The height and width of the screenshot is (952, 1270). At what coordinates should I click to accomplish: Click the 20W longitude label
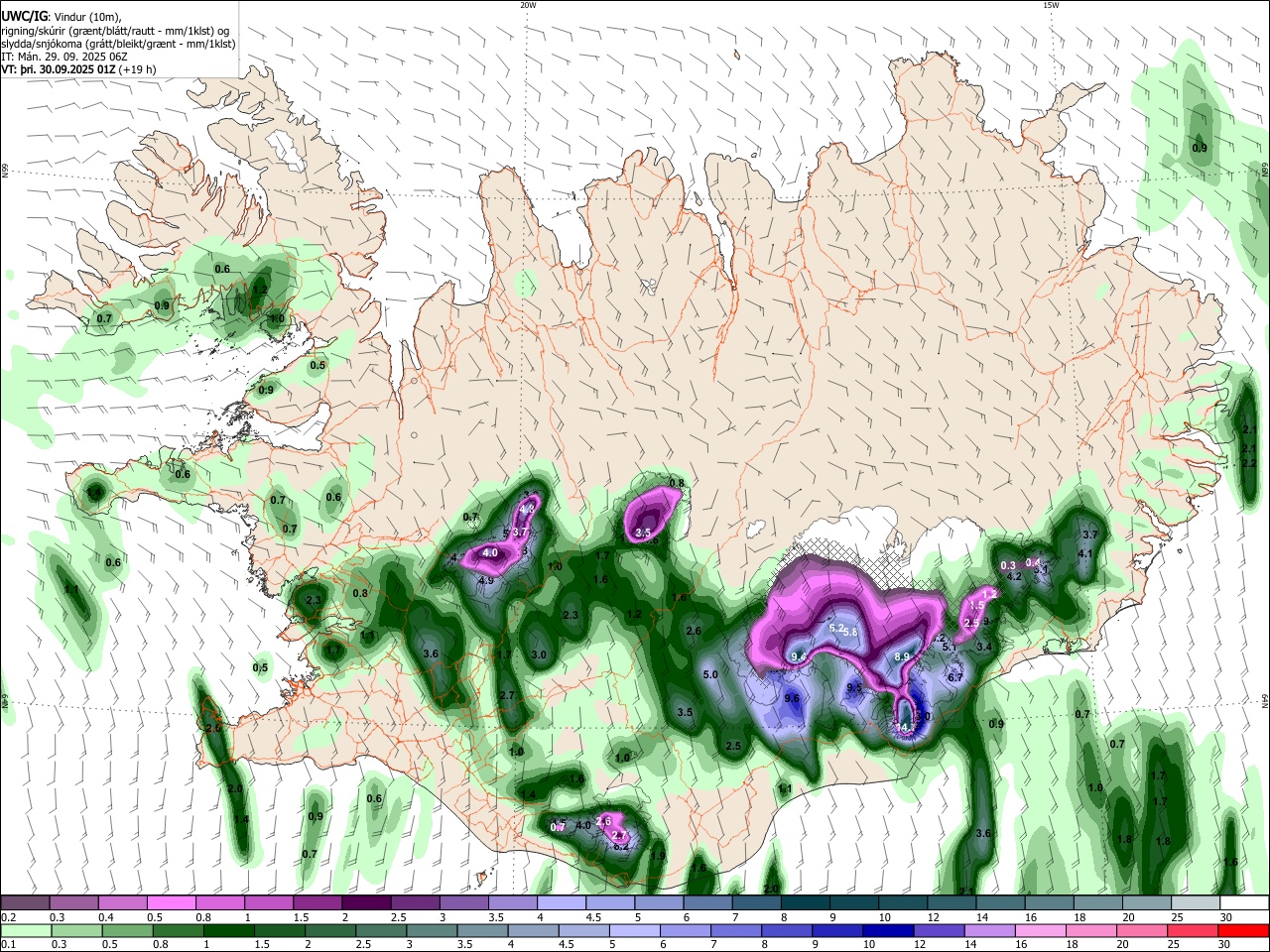(528, 5)
